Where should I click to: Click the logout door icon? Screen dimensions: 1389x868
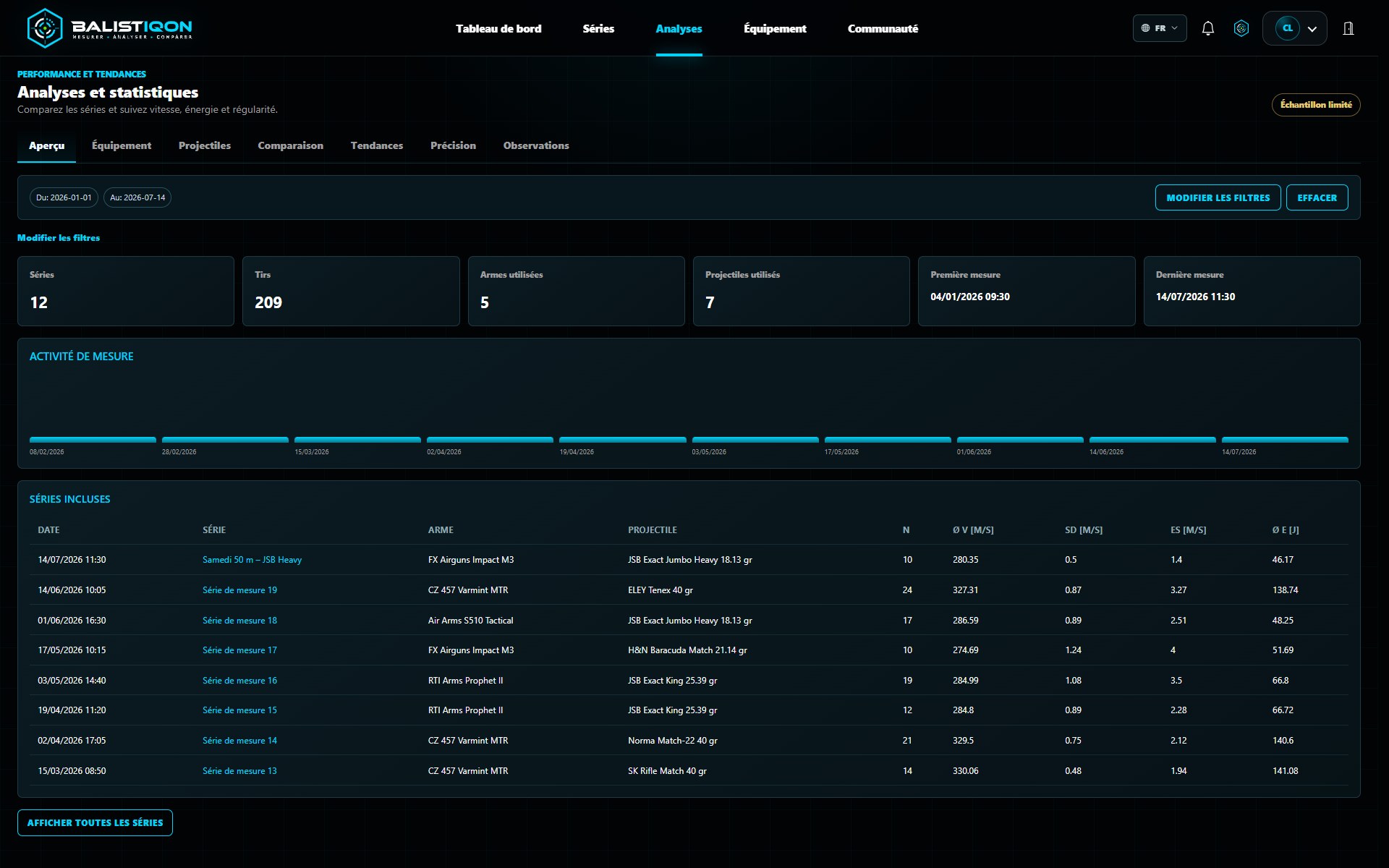click(1348, 28)
